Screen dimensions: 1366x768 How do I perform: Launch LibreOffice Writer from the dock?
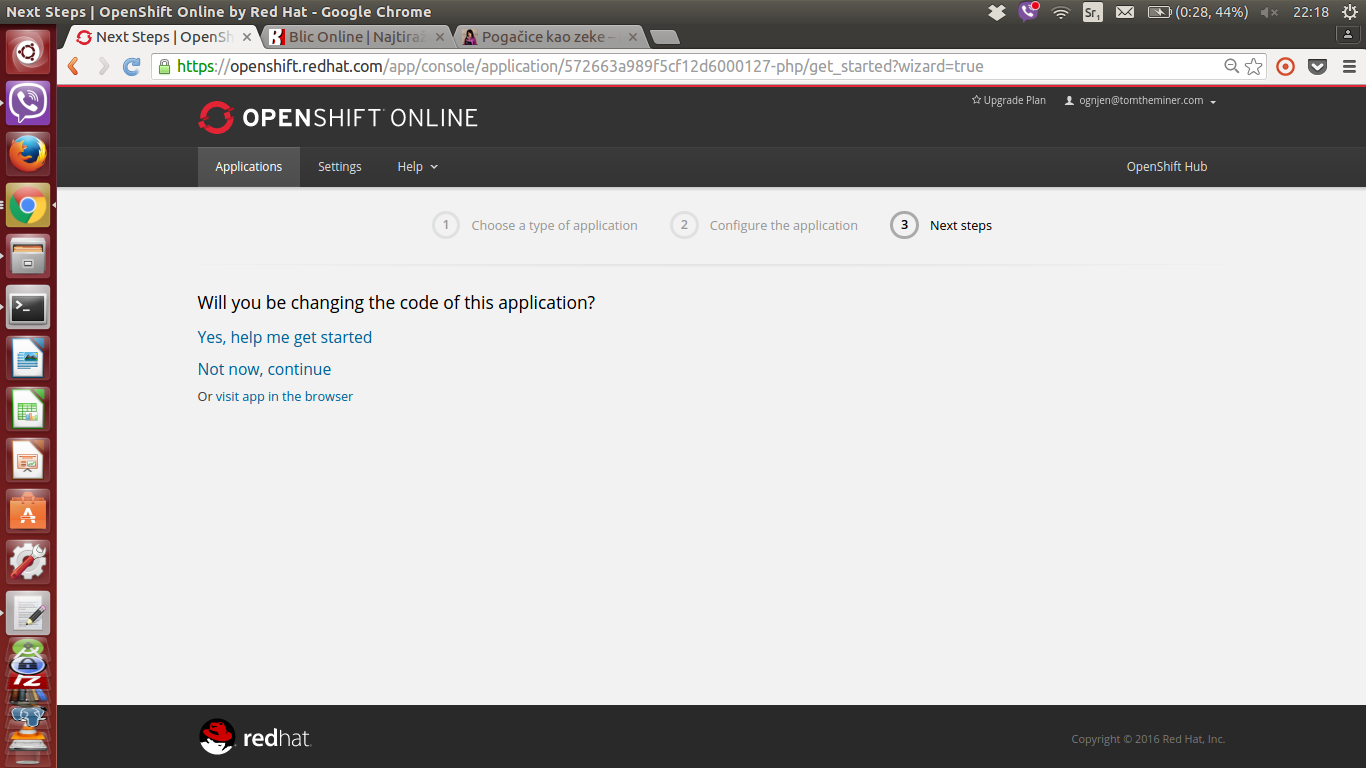[28, 359]
